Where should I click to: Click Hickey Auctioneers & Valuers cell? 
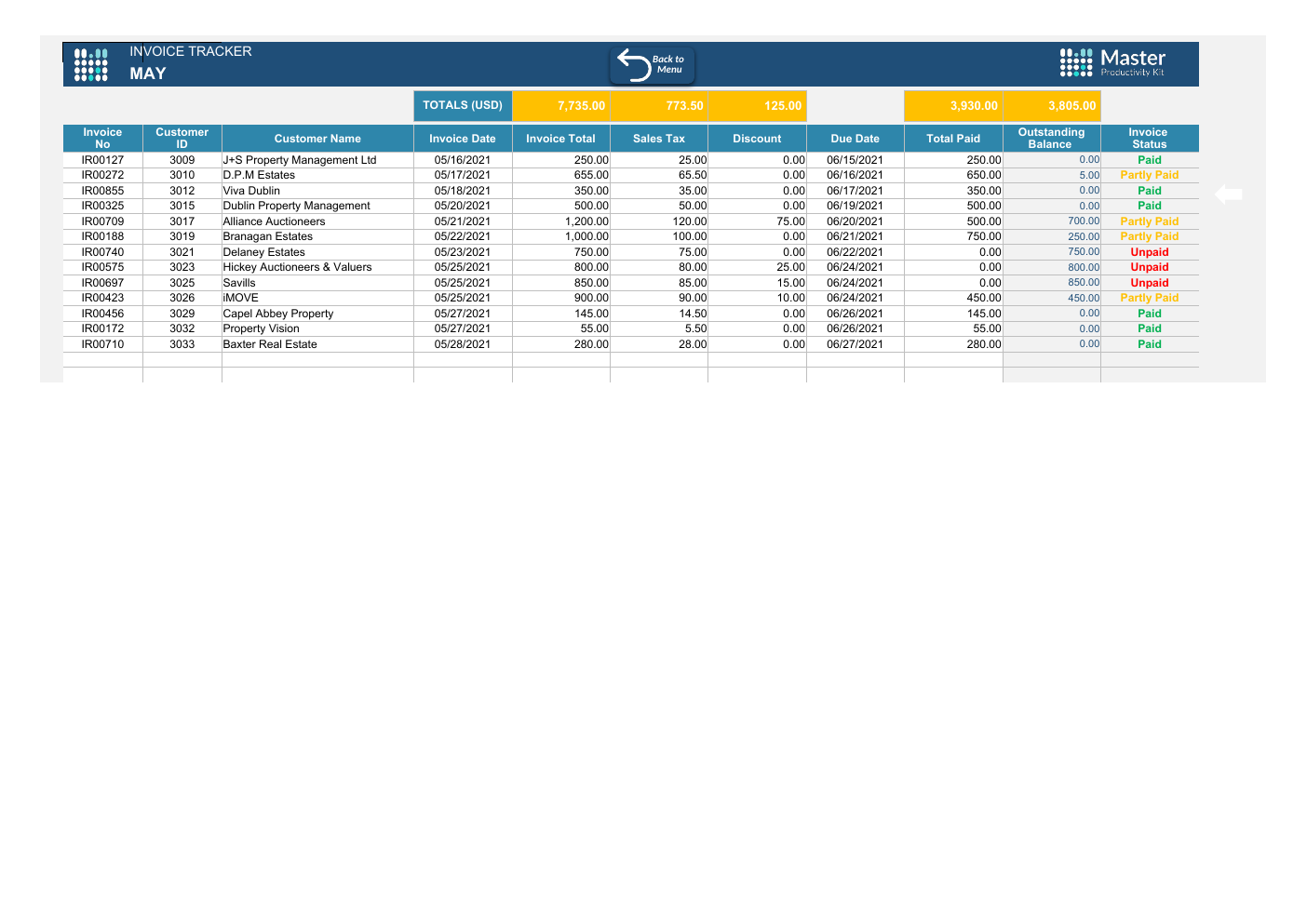pos(317,267)
